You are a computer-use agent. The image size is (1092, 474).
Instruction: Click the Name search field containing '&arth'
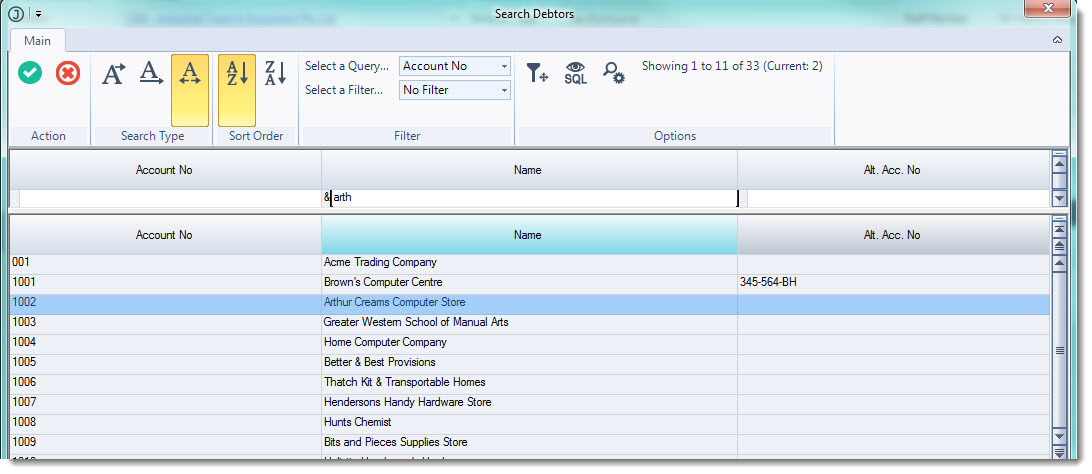[x=529, y=198]
